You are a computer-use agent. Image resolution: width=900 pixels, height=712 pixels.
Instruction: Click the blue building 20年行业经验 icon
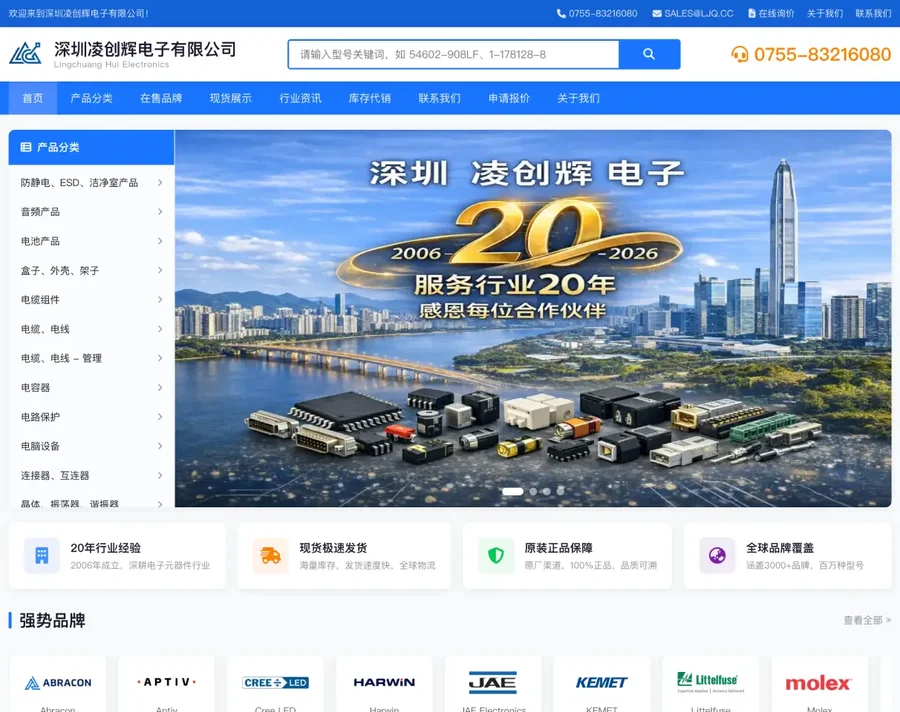pyautogui.click(x=41, y=555)
